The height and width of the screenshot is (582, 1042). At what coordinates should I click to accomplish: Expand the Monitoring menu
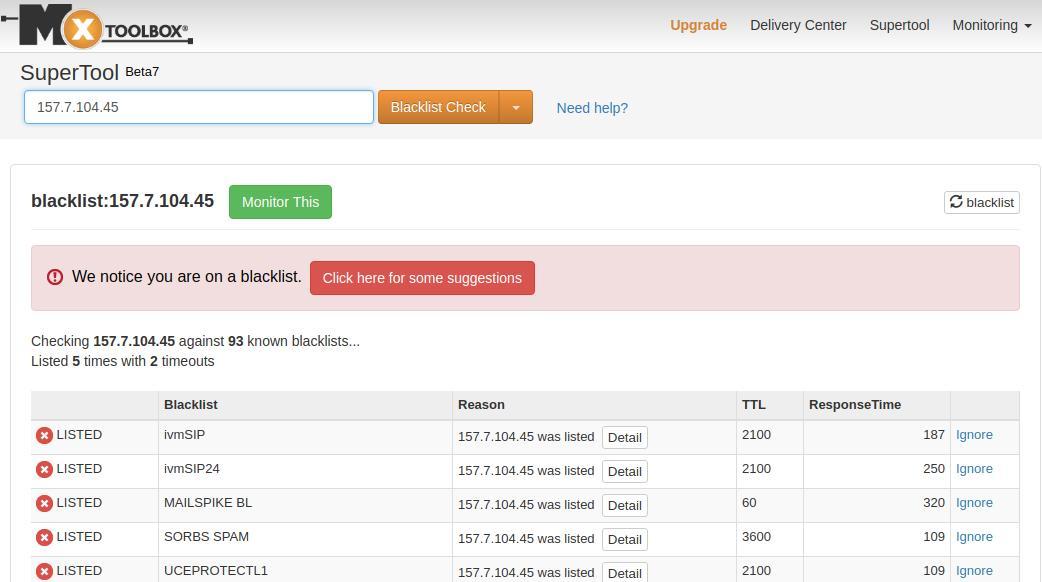(x=991, y=25)
